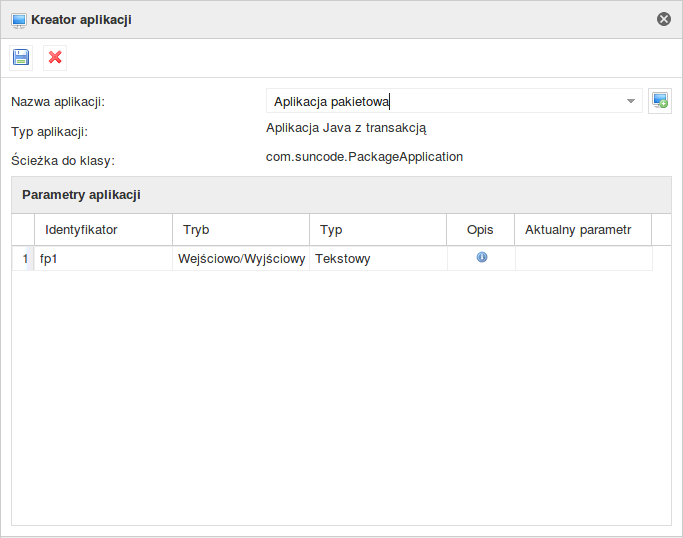Click the red X cancel icon
This screenshot has height=538, width=683.
(55, 58)
